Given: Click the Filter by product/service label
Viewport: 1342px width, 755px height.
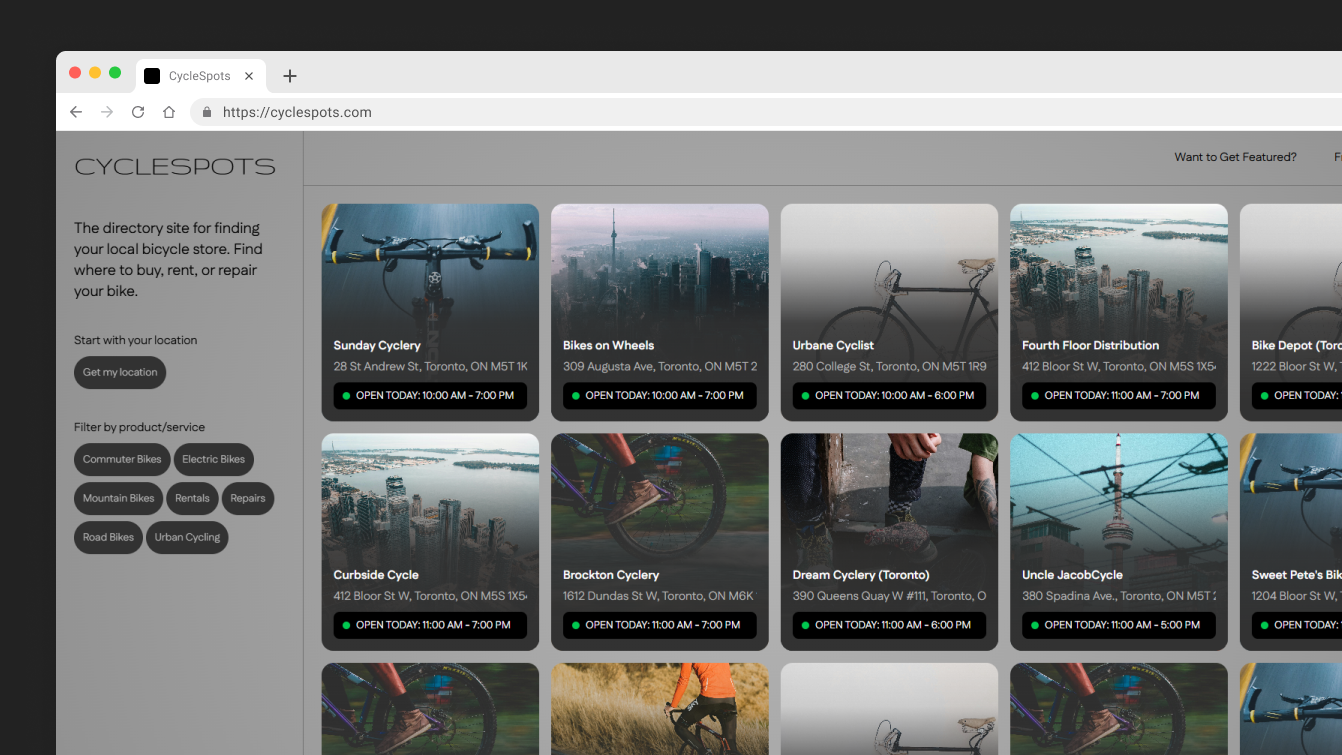Looking at the screenshot, I should (x=139, y=427).
